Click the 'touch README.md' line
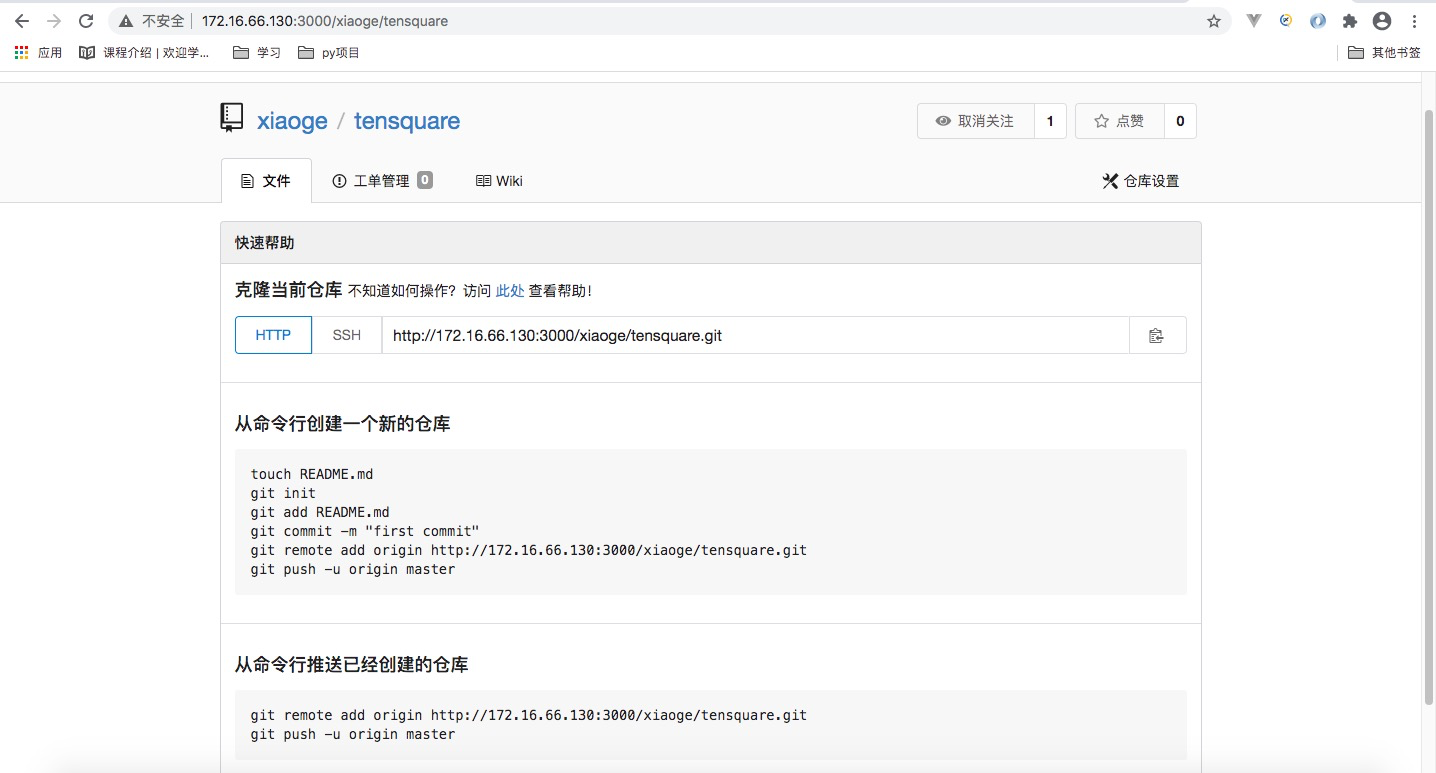This screenshot has height=773, width=1436. pos(312,474)
